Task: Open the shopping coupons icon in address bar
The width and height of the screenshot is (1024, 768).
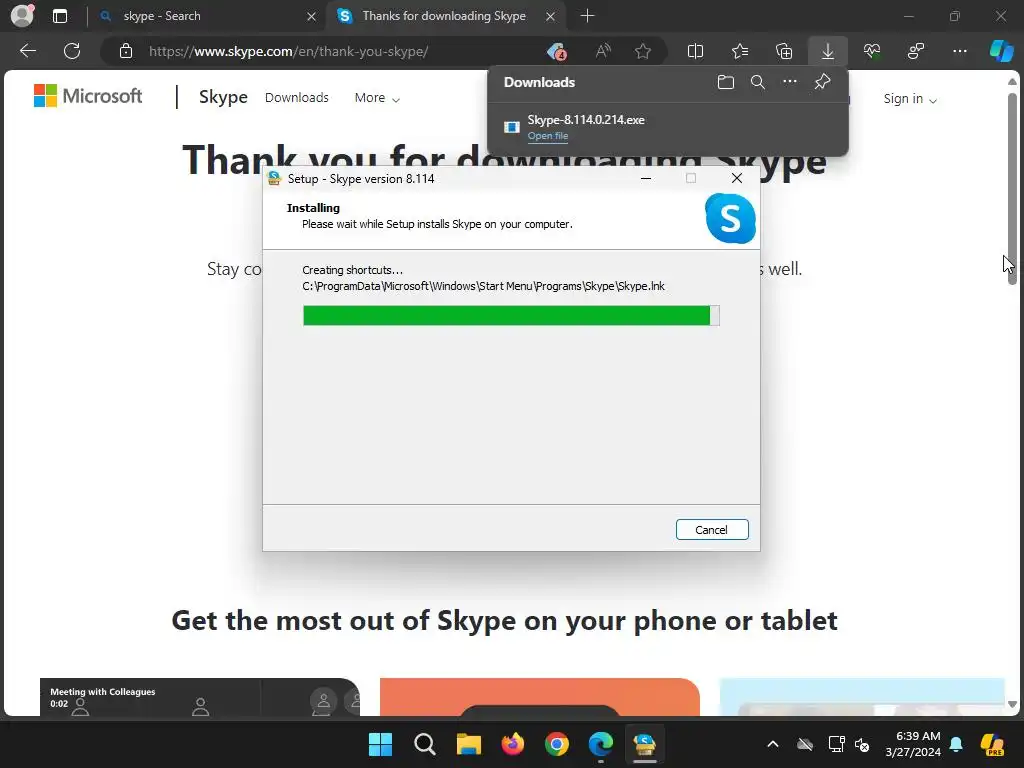Action: click(556, 51)
